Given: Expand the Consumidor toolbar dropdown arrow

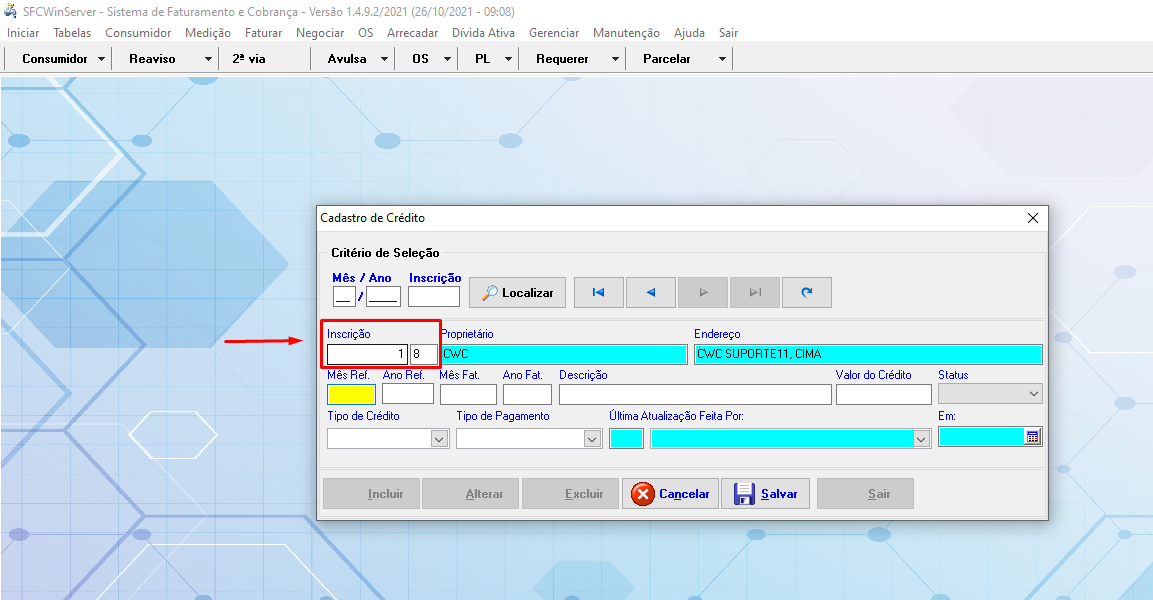Looking at the screenshot, I should [x=101, y=59].
